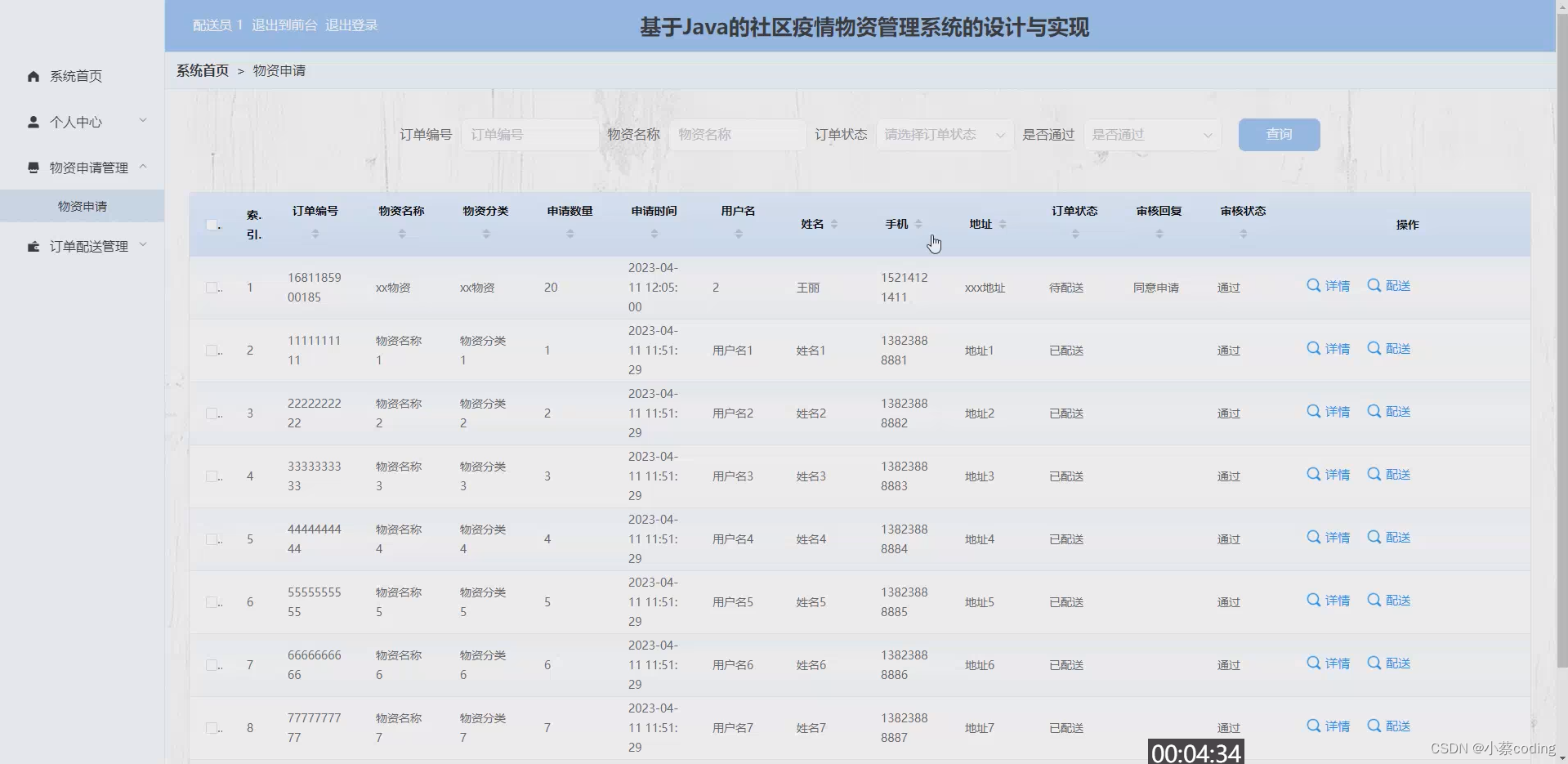Click 配送 for row 用户名1
Viewport: 1568px width, 764px height.
coord(1389,349)
